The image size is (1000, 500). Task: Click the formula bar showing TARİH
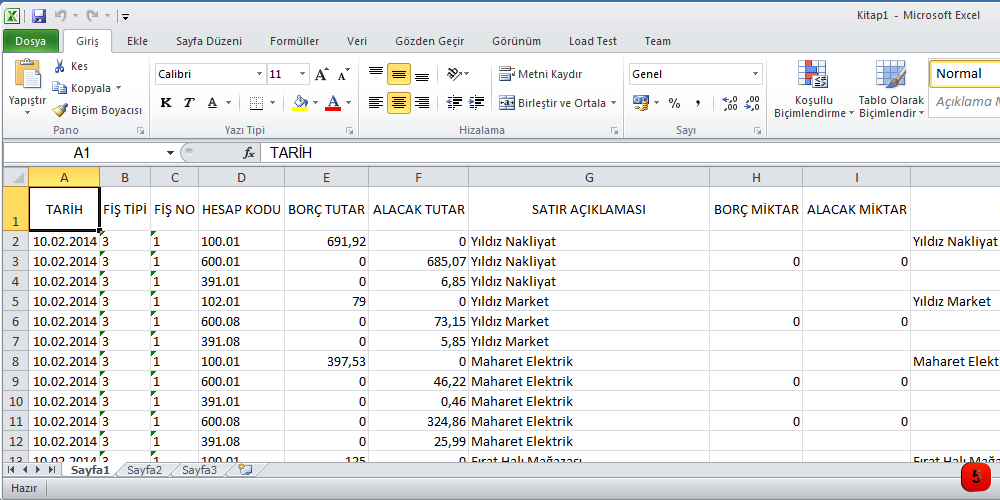tap(630, 153)
